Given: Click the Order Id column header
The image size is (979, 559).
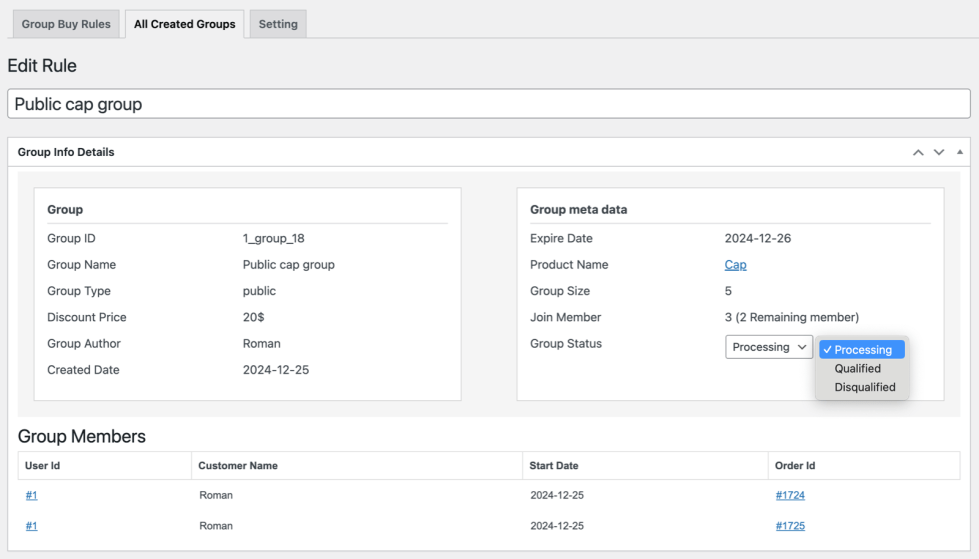Looking at the screenshot, I should point(795,465).
